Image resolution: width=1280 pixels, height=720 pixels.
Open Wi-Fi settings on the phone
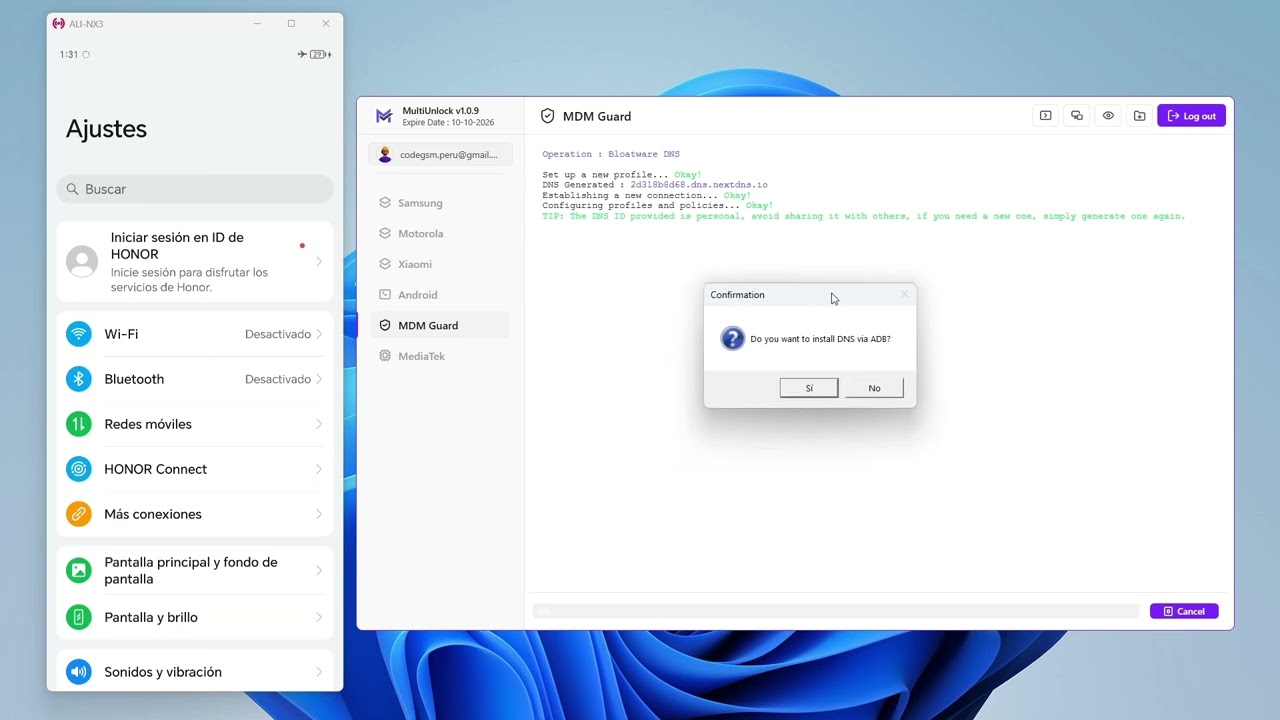point(195,334)
